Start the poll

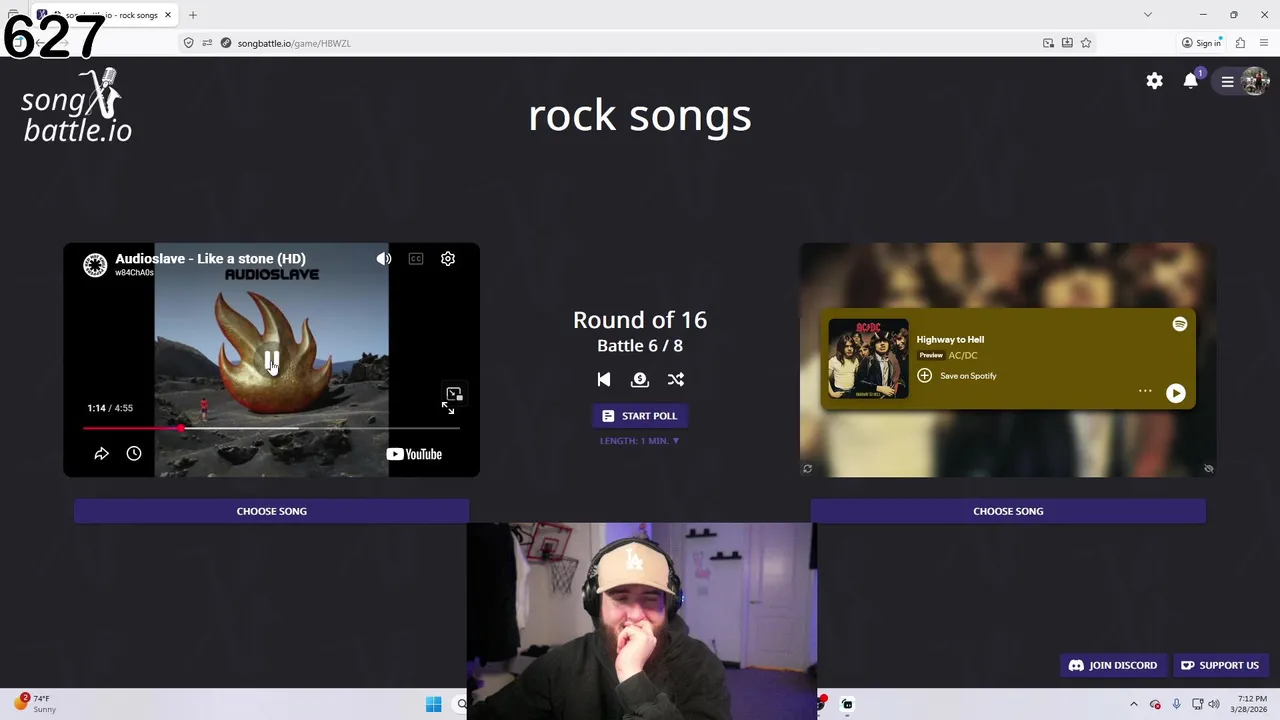click(x=640, y=416)
